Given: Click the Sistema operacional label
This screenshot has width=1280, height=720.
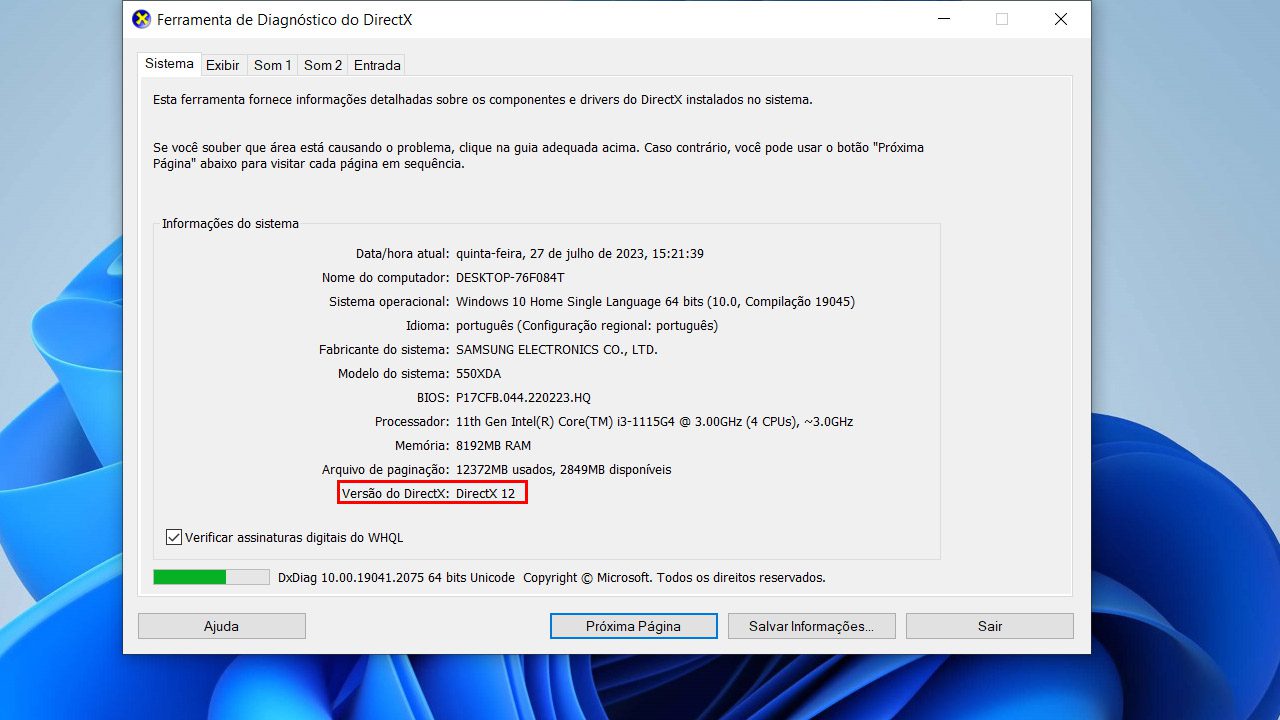Looking at the screenshot, I should pyautogui.click(x=389, y=302).
